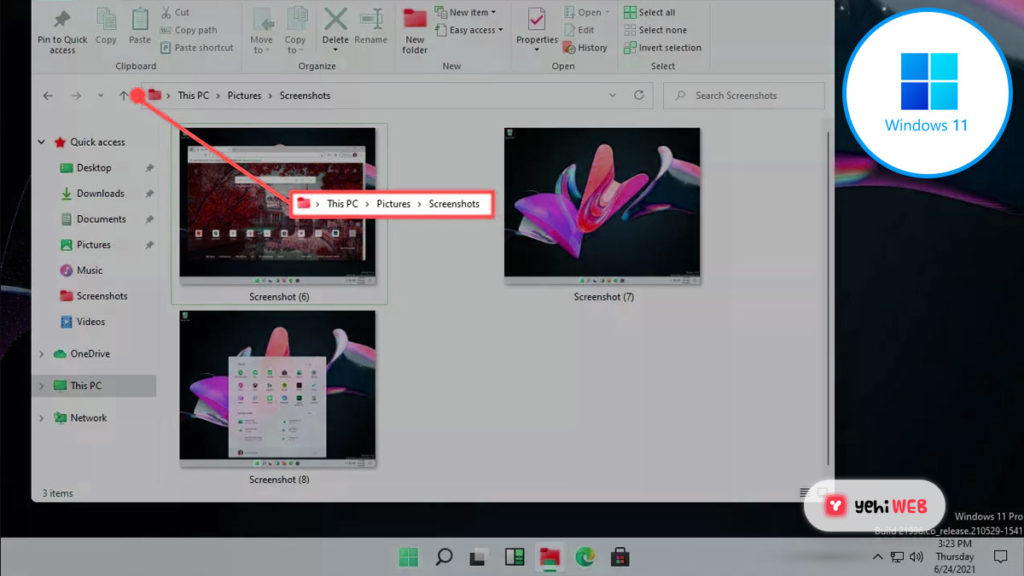Select Downloads in the navigation pane
The height and width of the screenshot is (576, 1024).
coord(100,193)
